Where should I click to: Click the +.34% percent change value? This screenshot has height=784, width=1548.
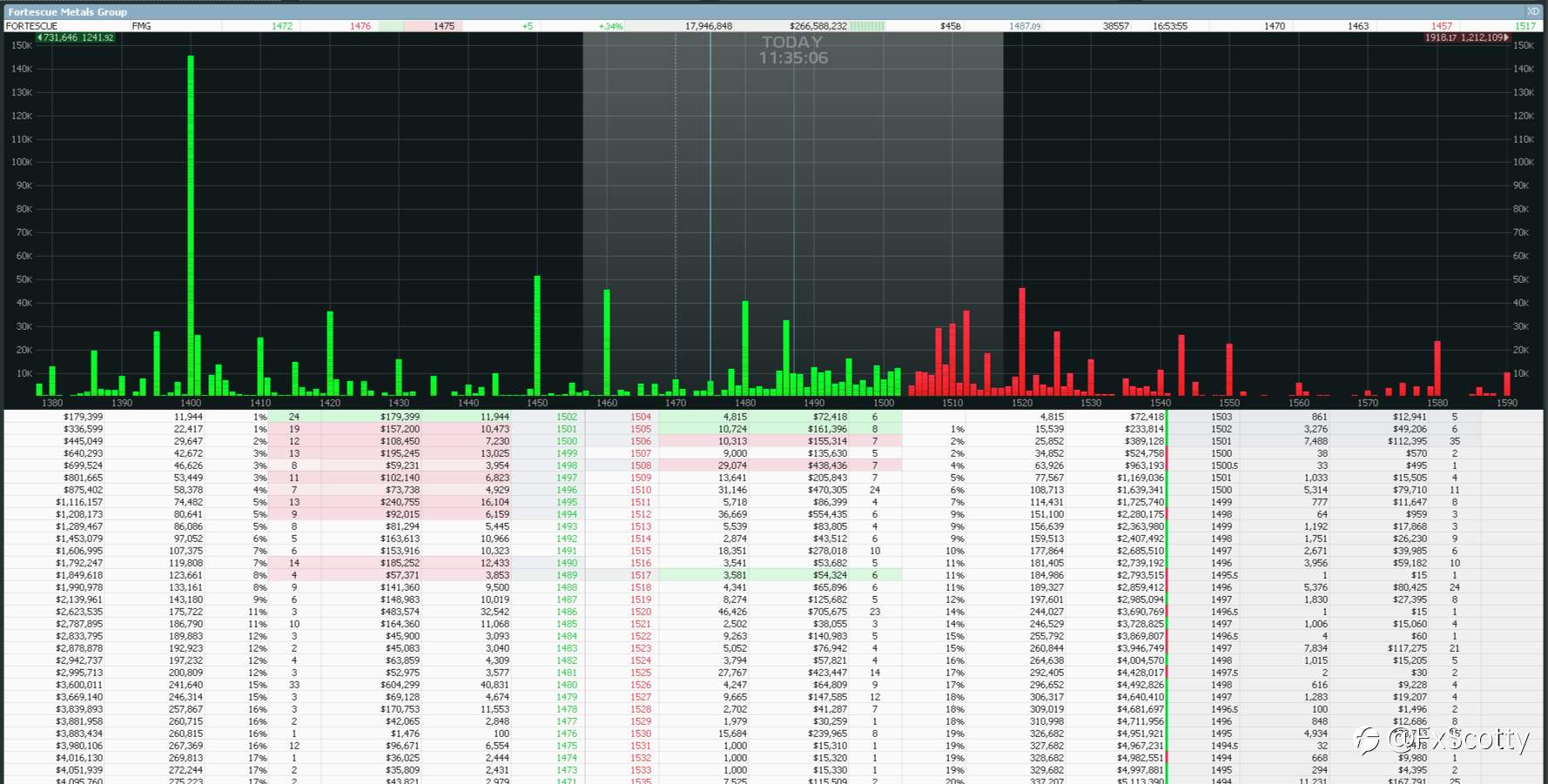[x=611, y=26]
